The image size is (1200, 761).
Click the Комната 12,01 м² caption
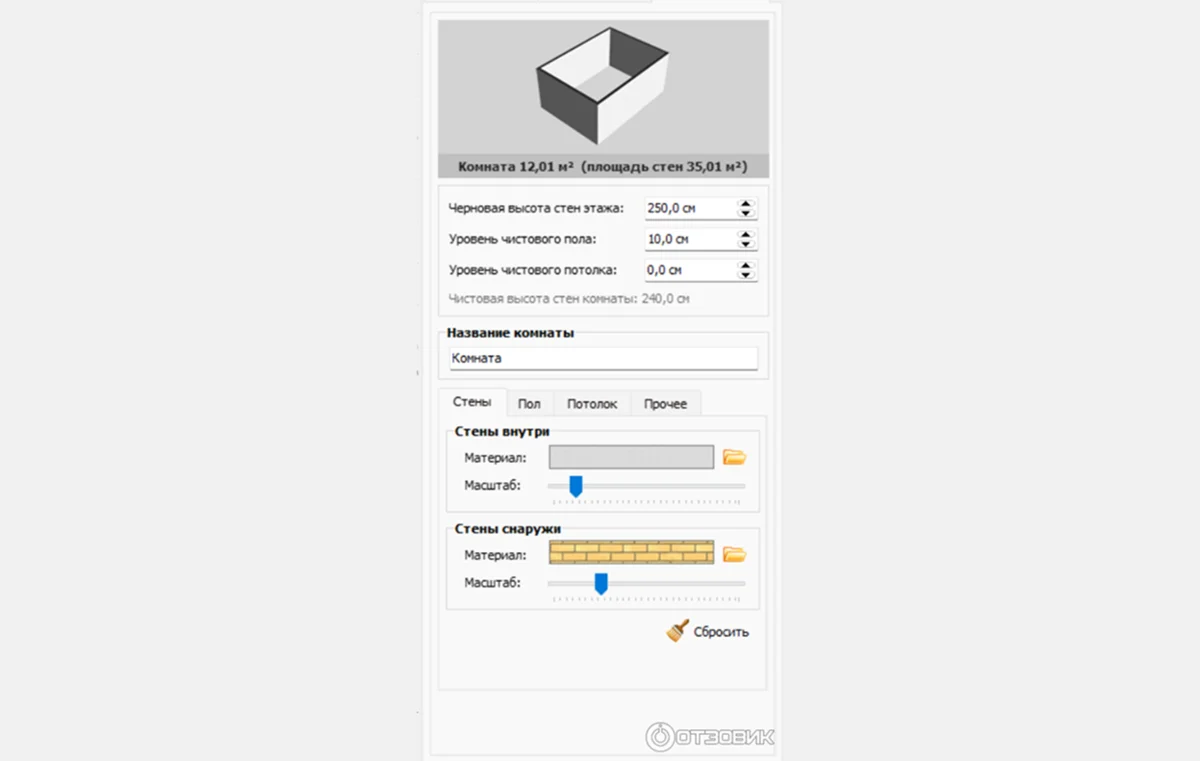click(603, 167)
